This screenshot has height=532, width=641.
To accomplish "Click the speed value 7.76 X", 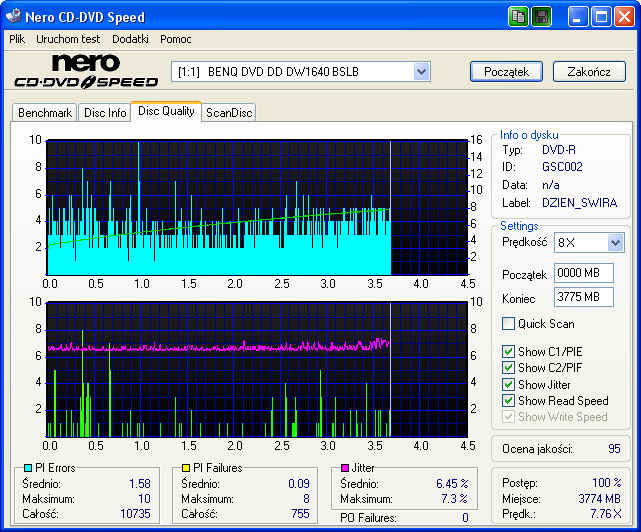I will 605,514.
